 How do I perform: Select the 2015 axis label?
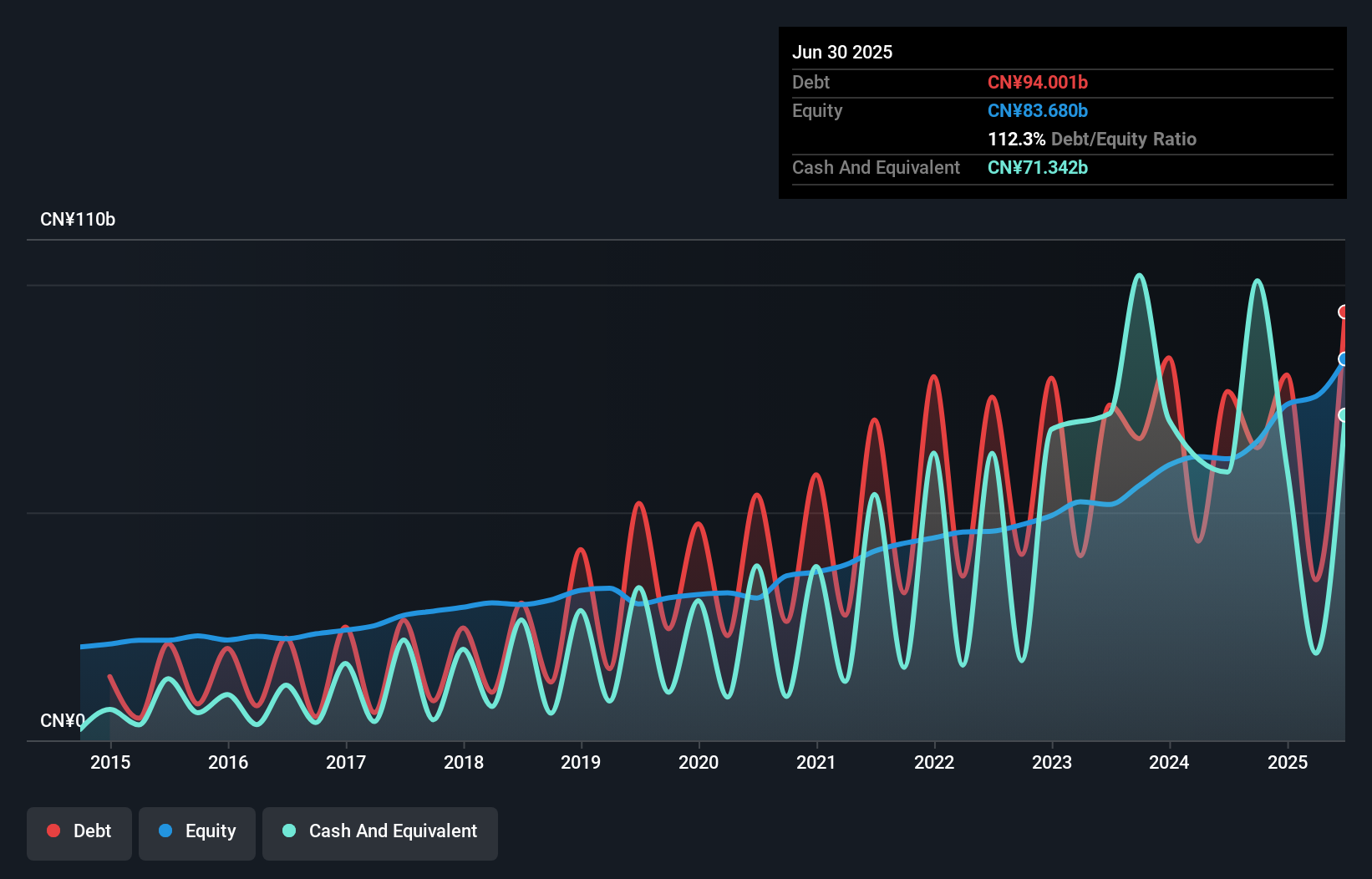click(110, 762)
